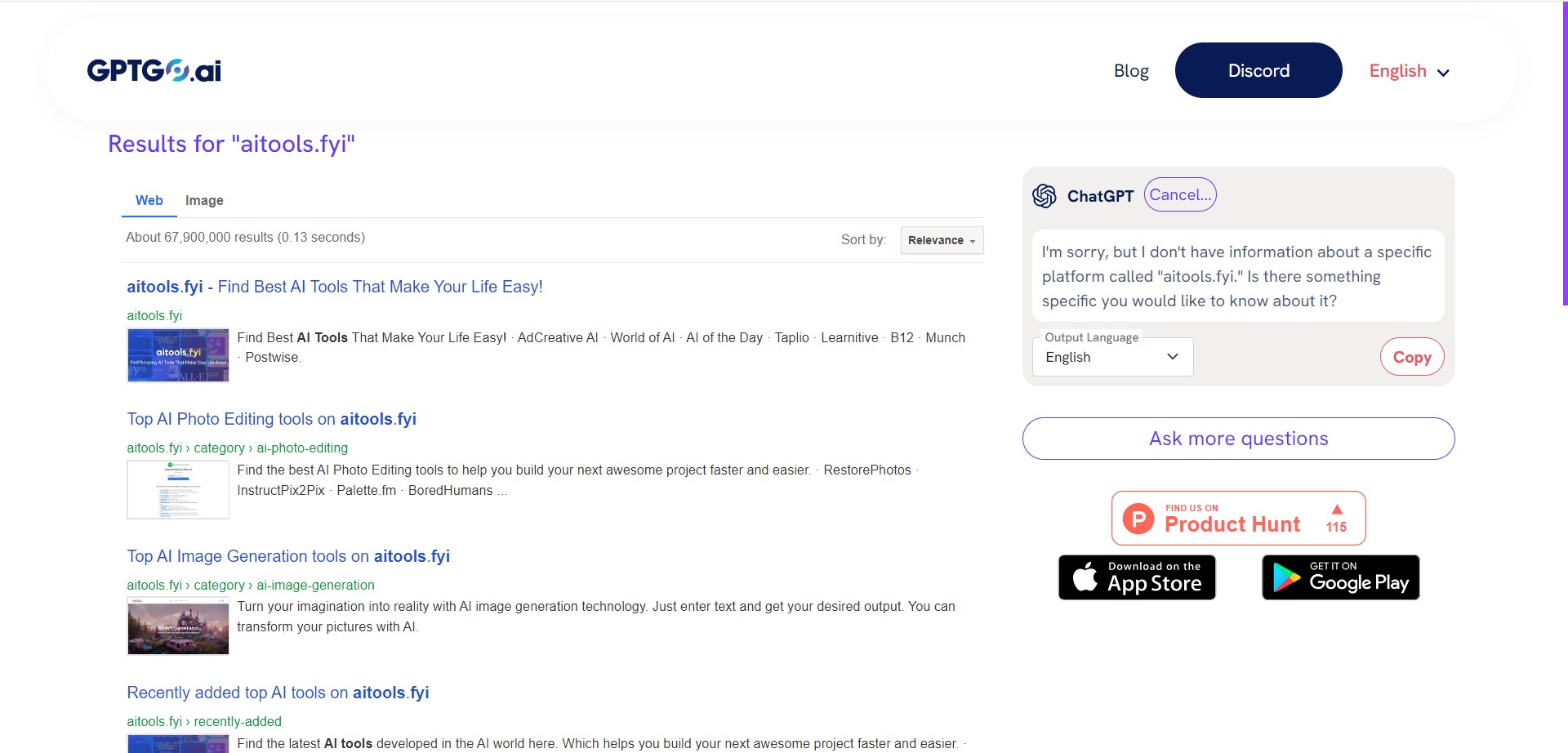The image size is (1568, 753).
Task: Open the Blog page
Action: (x=1130, y=70)
